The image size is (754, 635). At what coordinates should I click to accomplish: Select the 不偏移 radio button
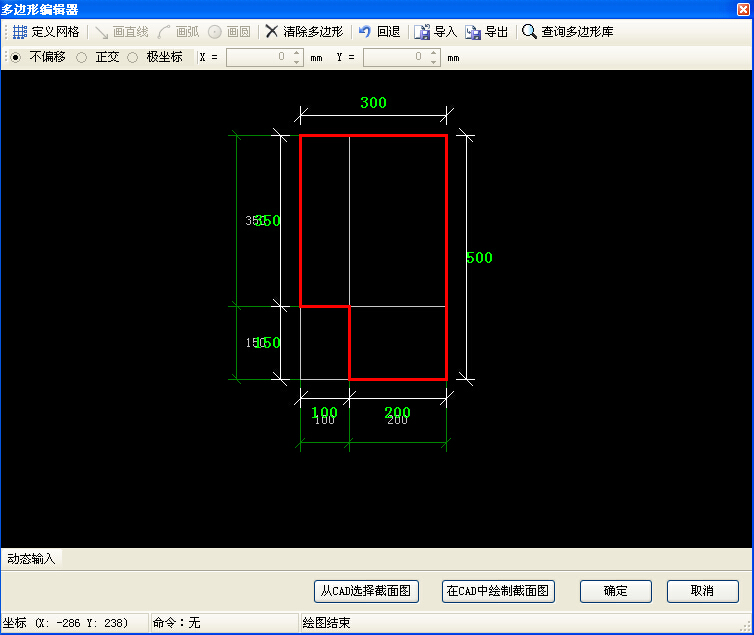pyautogui.click(x=16, y=58)
